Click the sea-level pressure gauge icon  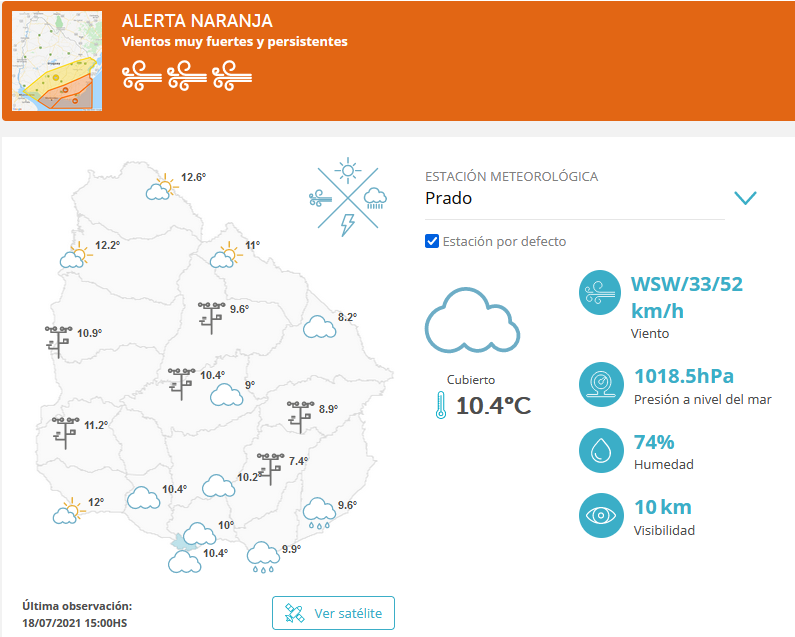602,384
